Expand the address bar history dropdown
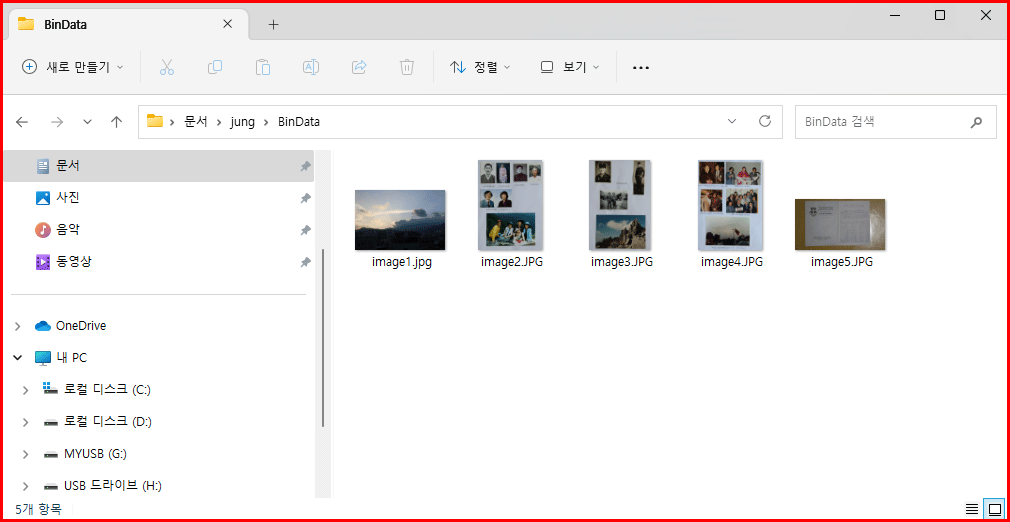This screenshot has height=522, width=1010. 732,121
